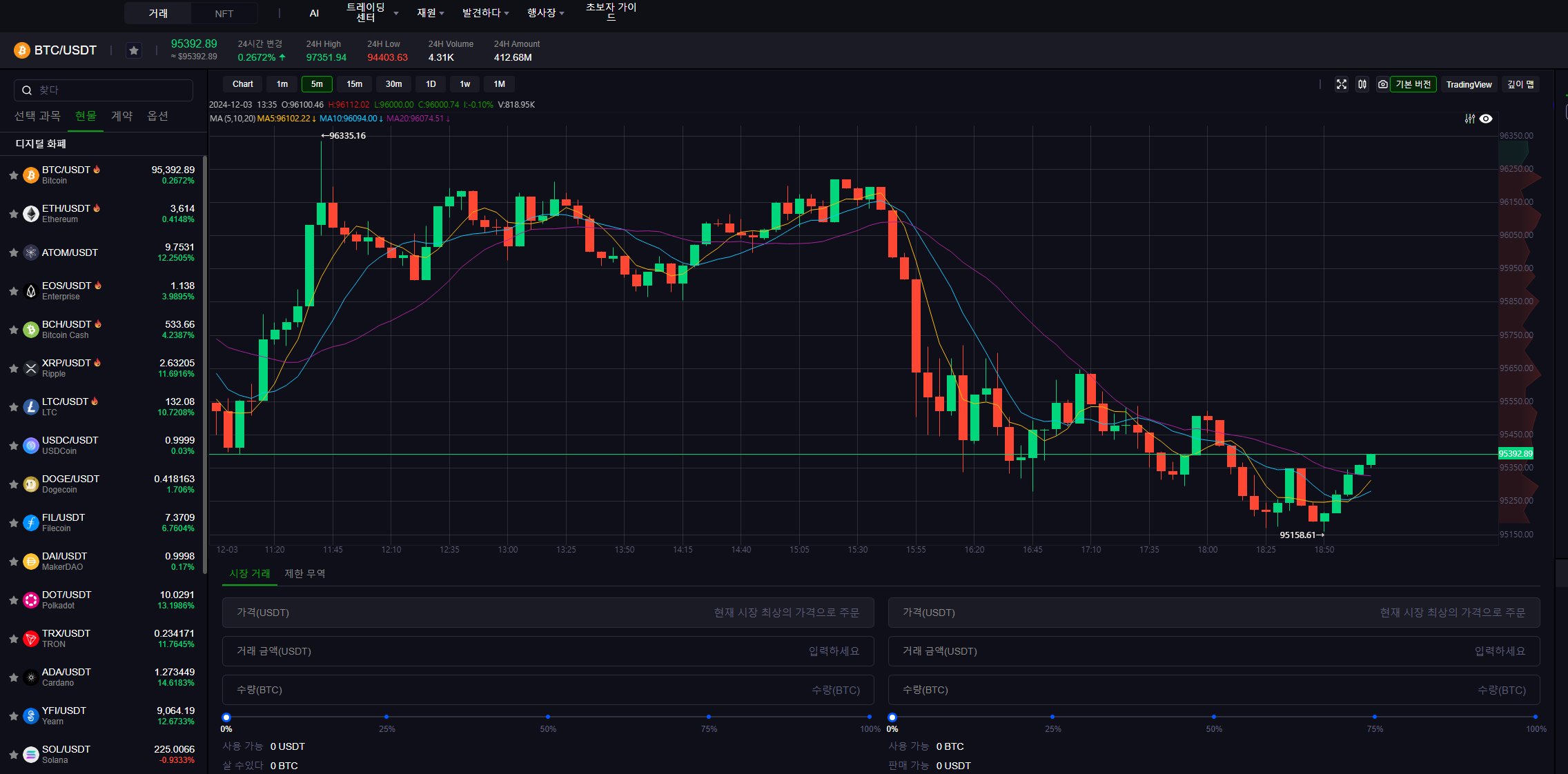Click the buy-side 거래 금액(USDT) input field
This screenshot has width=1568, height=774.
point(548,651)
